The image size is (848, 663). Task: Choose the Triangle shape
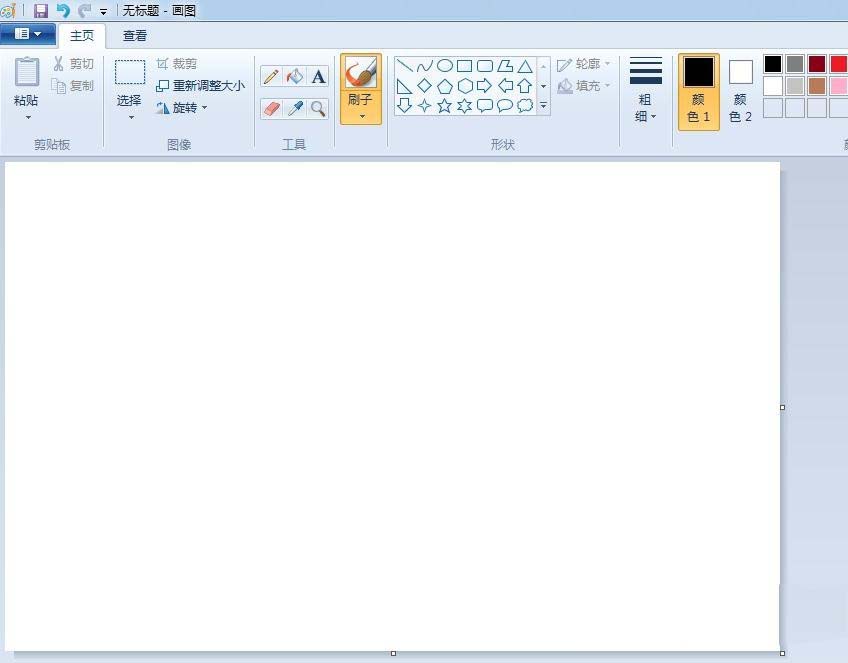pos(525,66)
